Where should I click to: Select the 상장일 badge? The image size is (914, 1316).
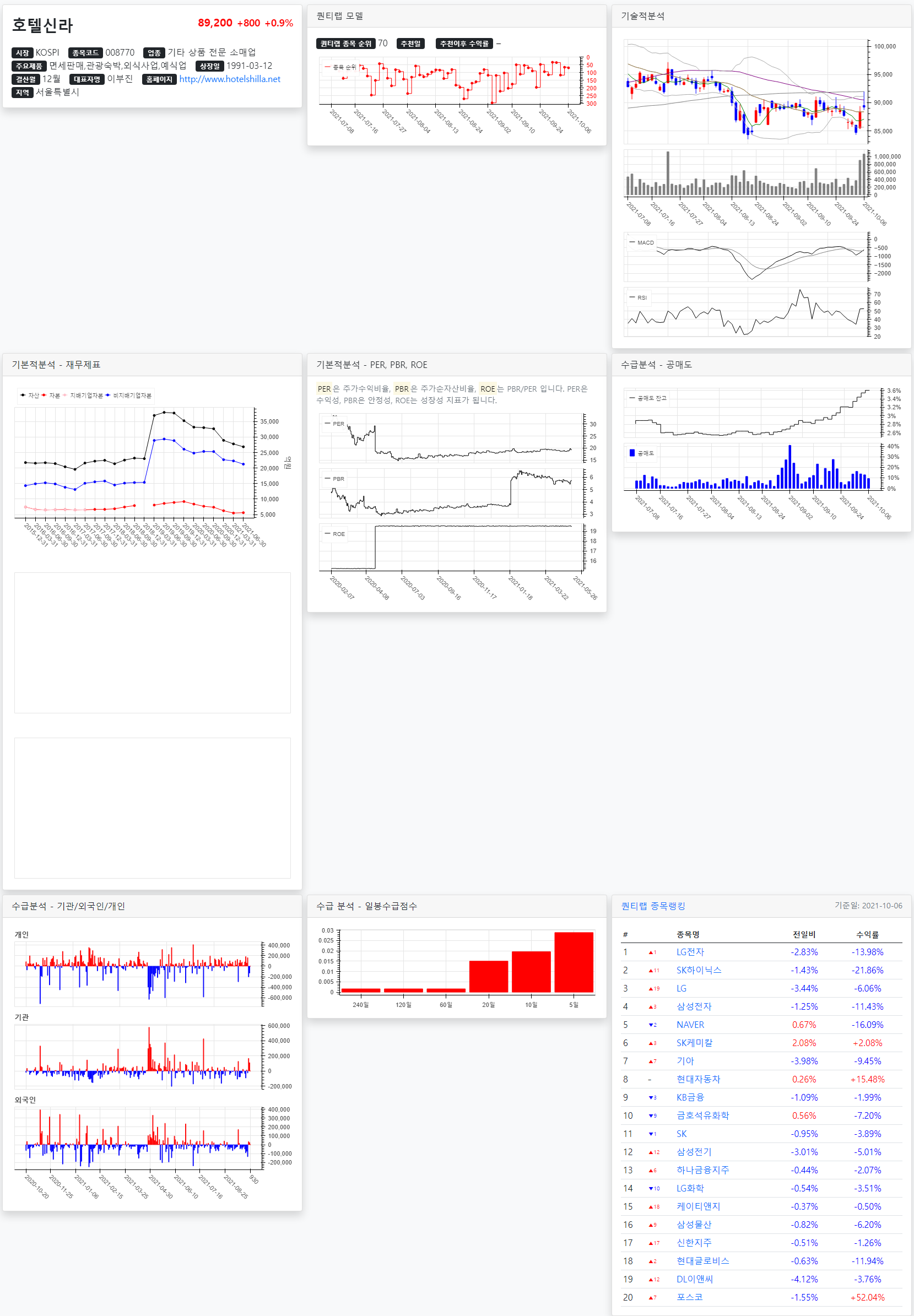pyautogui.click(x=209, y=66)
